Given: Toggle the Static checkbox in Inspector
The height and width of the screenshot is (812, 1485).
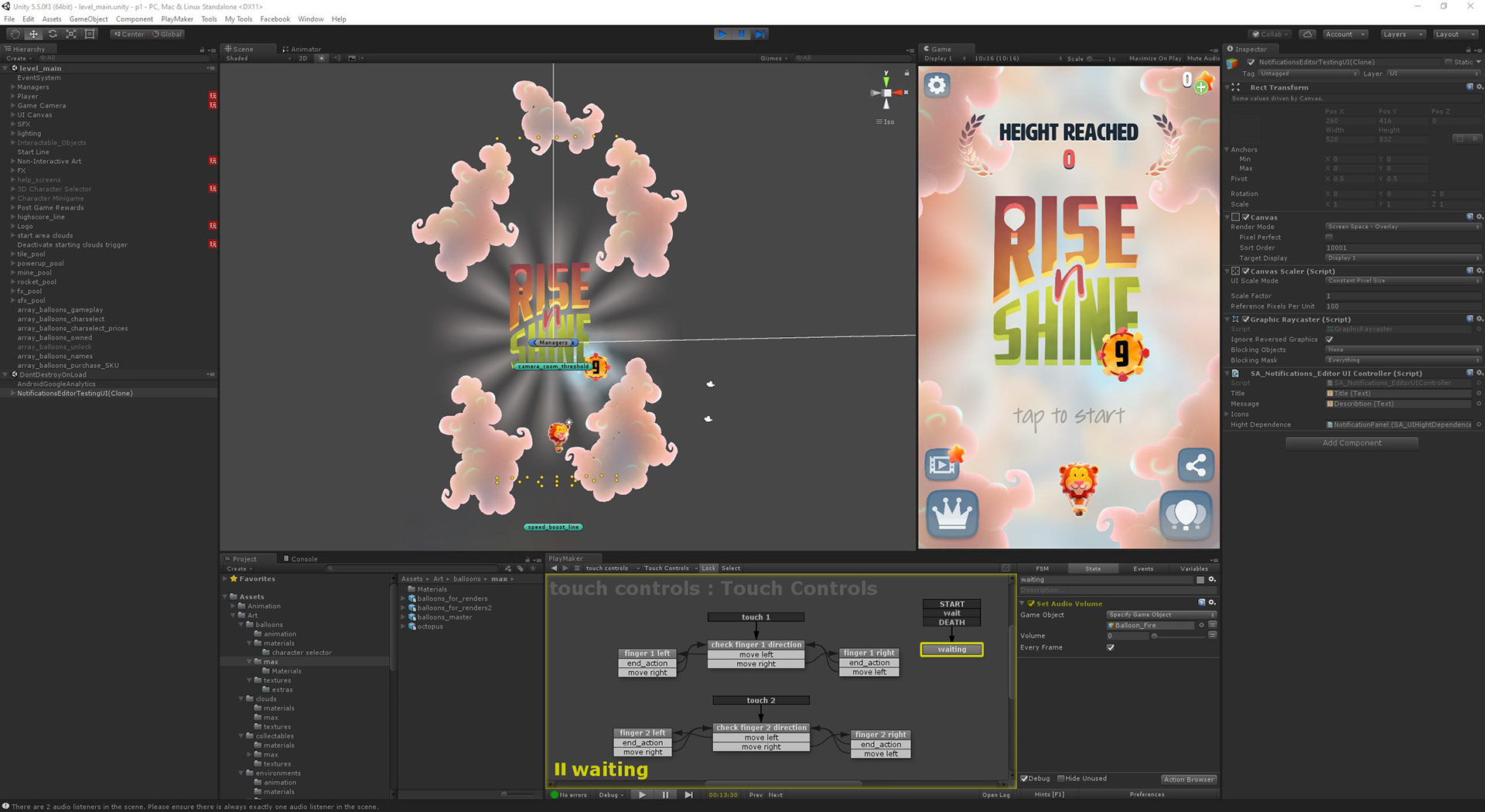Looking at the screenshot, I should tap(1448, 62).
